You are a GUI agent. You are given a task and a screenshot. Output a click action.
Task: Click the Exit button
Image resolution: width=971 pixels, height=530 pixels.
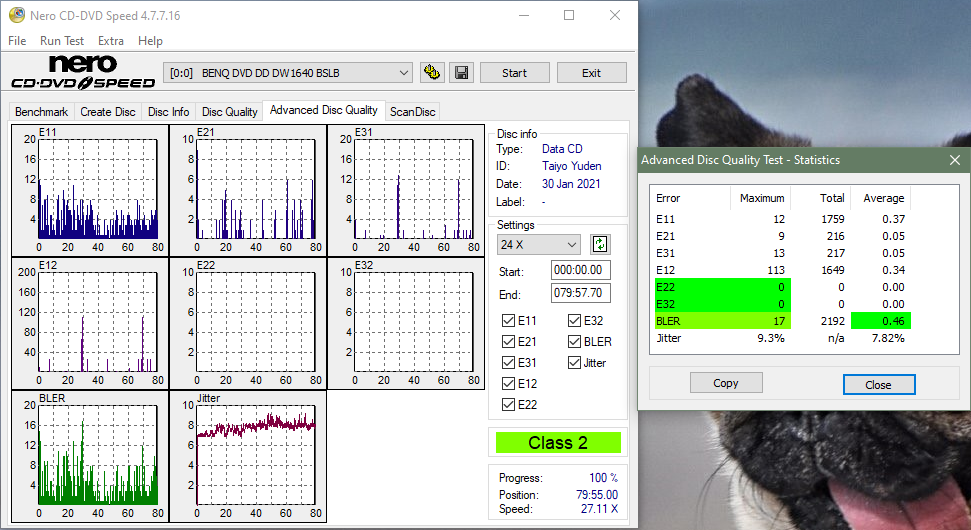[591, 72]
